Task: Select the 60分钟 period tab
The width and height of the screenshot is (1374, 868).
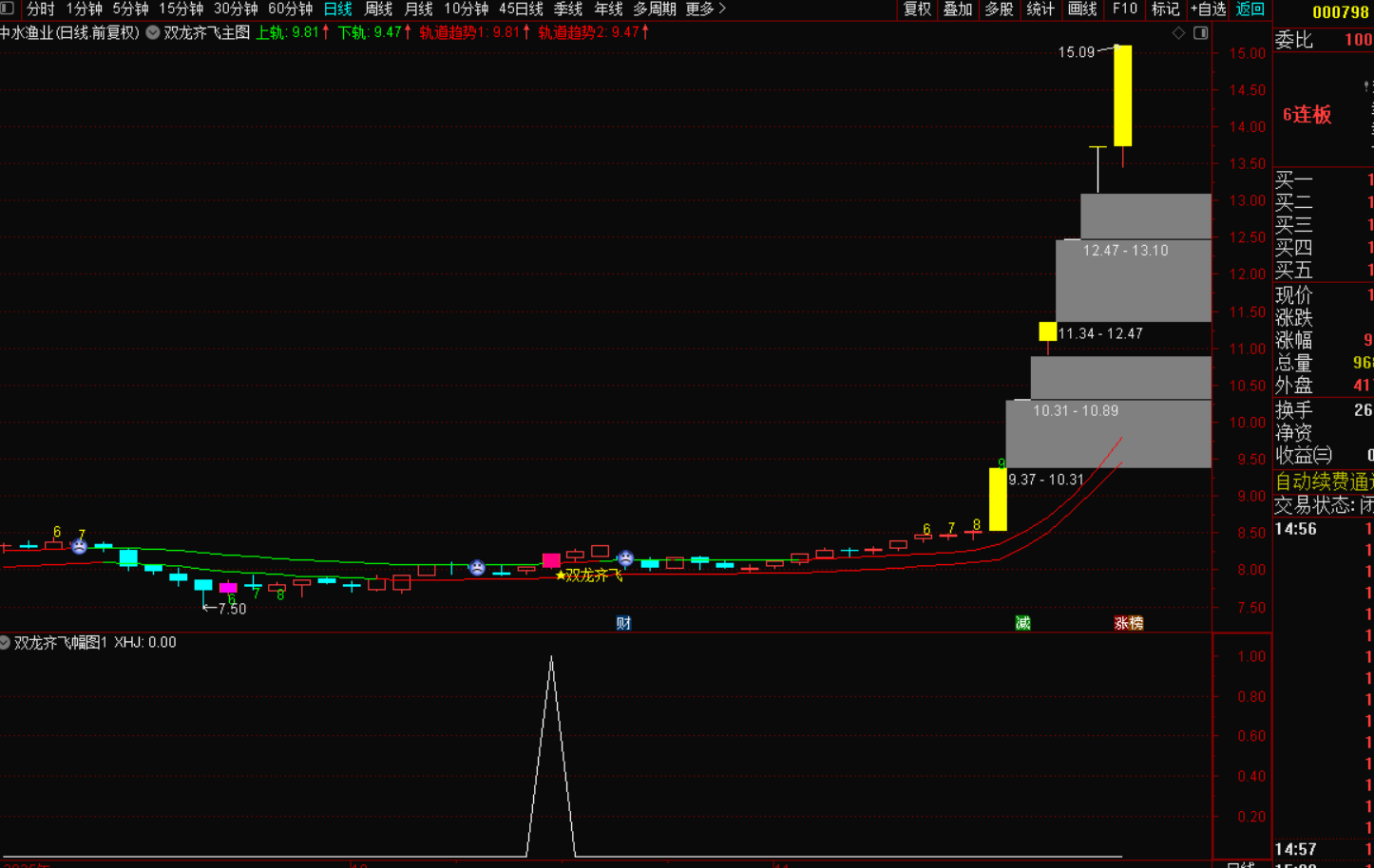Action: coord(290,9)
